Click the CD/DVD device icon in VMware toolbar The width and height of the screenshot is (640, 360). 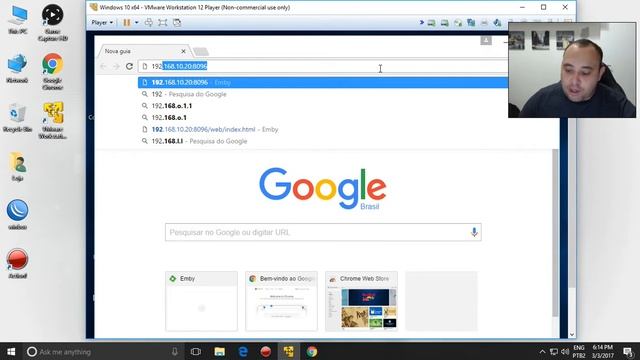458,23
